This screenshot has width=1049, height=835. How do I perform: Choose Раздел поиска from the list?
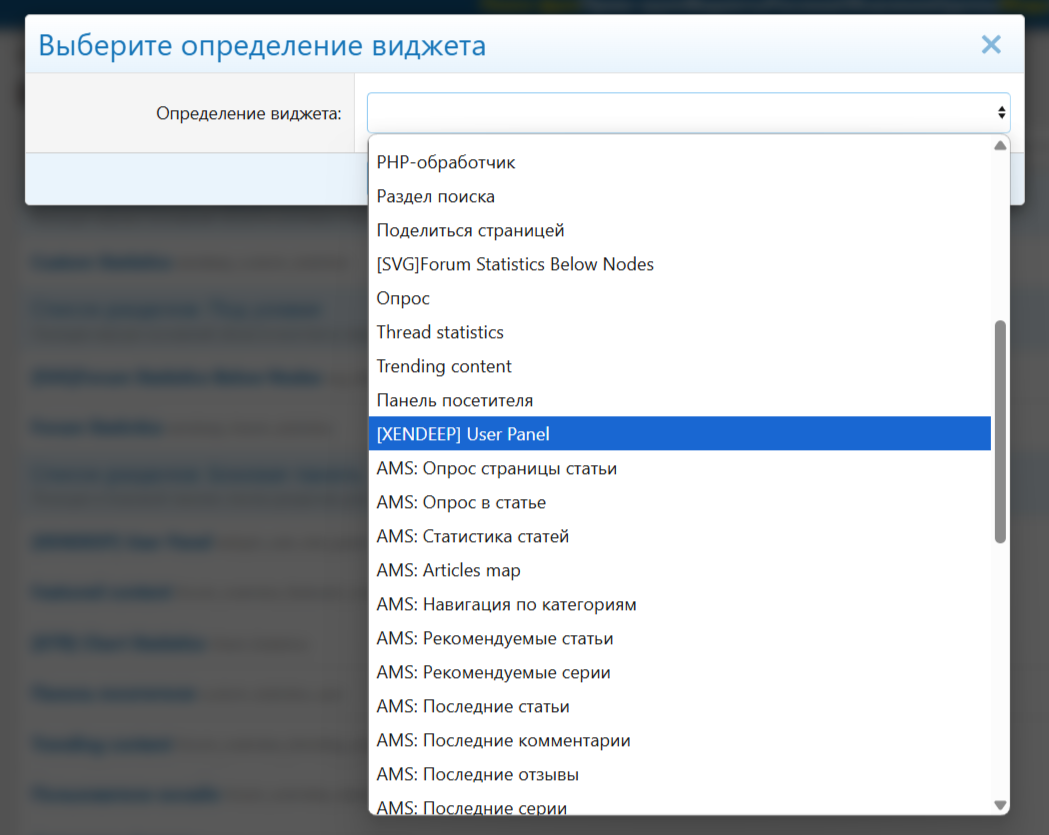[436, 196]
